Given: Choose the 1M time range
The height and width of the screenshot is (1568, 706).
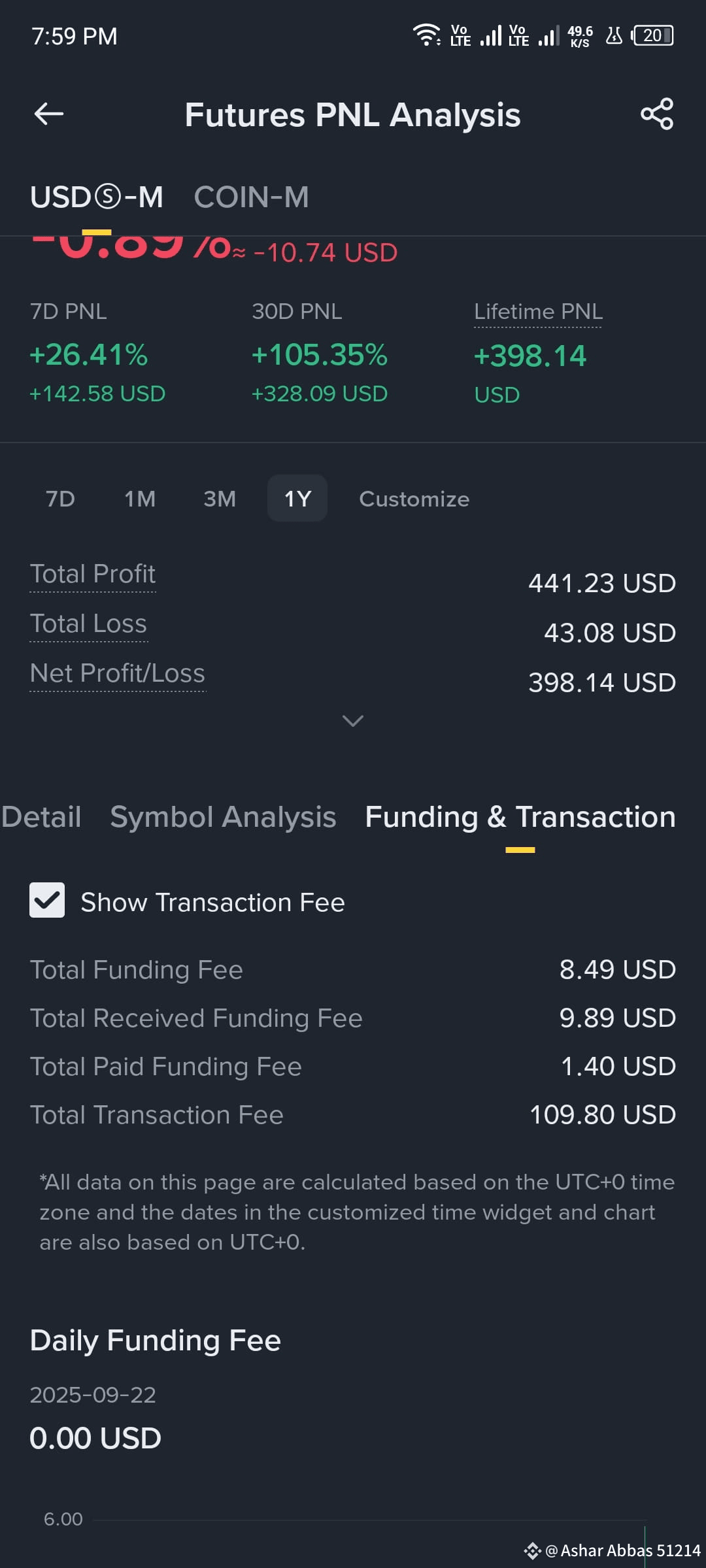Looking at the screenshot, I should click(x=140, y=499).
